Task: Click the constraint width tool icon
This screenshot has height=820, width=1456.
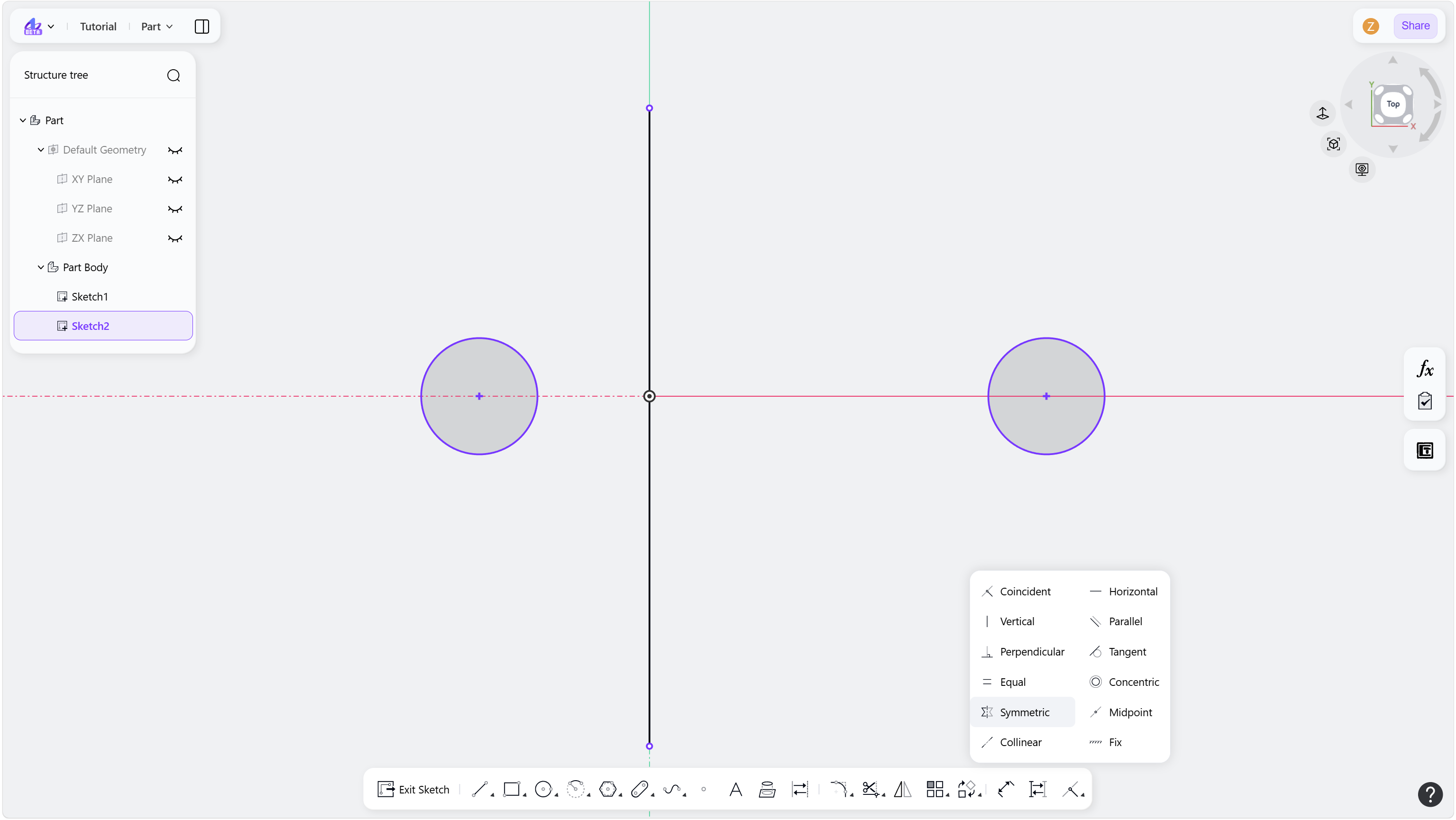Action: click(1038, 789)
